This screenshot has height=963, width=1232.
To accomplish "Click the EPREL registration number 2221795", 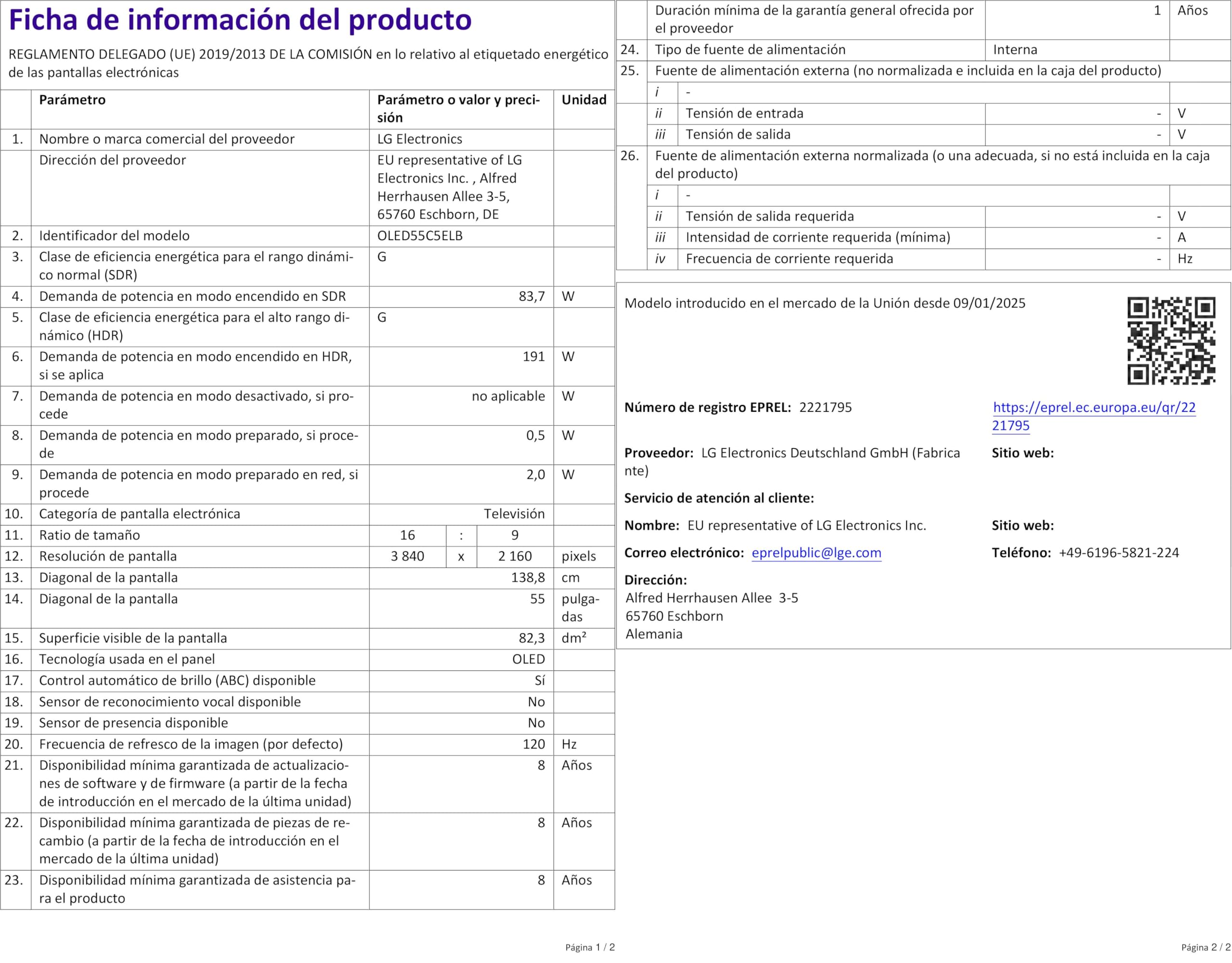I will coord(825,407).
